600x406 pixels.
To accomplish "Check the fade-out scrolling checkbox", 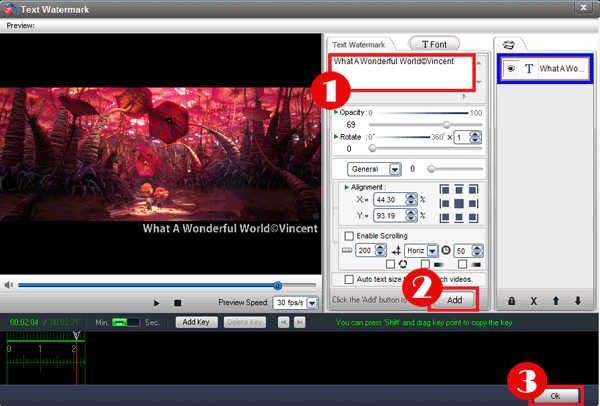I will coord(463,264).
